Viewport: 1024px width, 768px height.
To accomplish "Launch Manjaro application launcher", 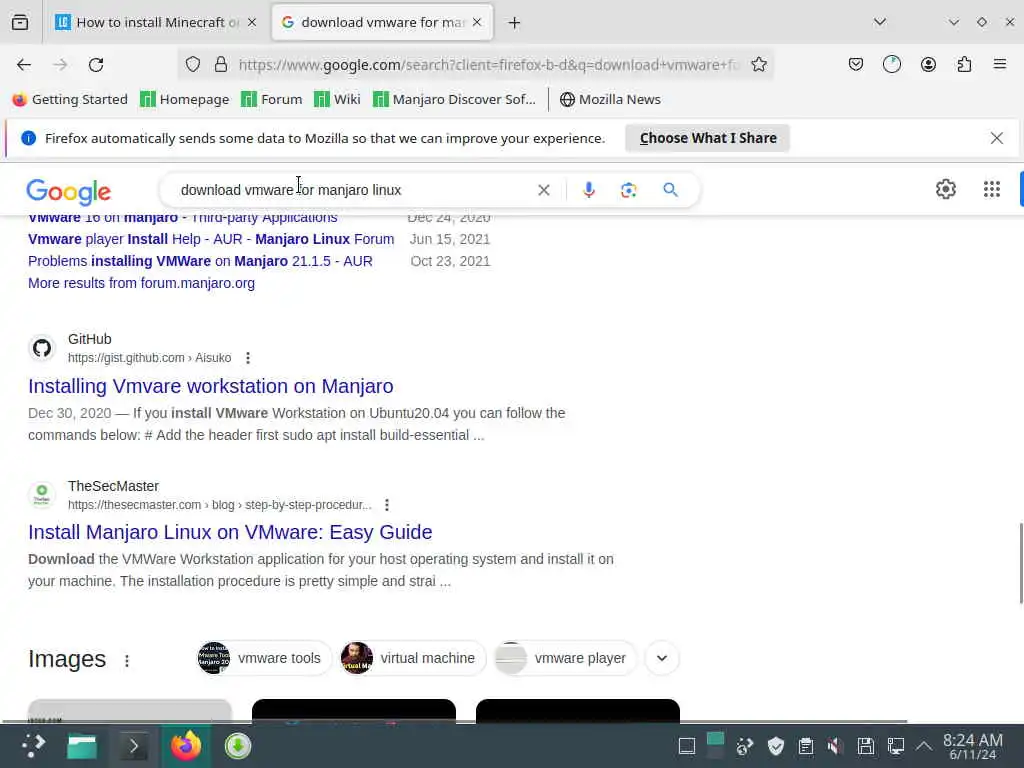I will pos(33,746).
